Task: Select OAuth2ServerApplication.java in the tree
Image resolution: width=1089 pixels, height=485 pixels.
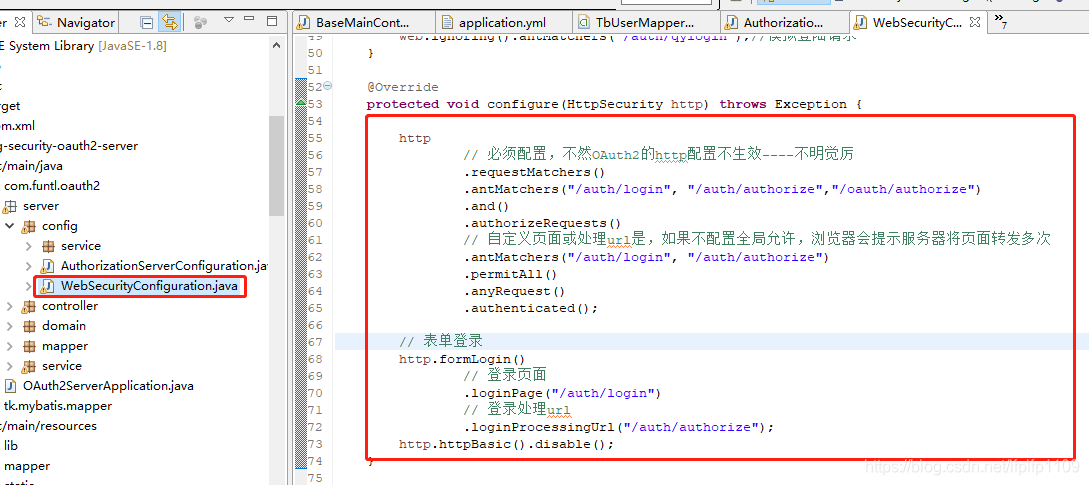Action: [x=108, y=386]
